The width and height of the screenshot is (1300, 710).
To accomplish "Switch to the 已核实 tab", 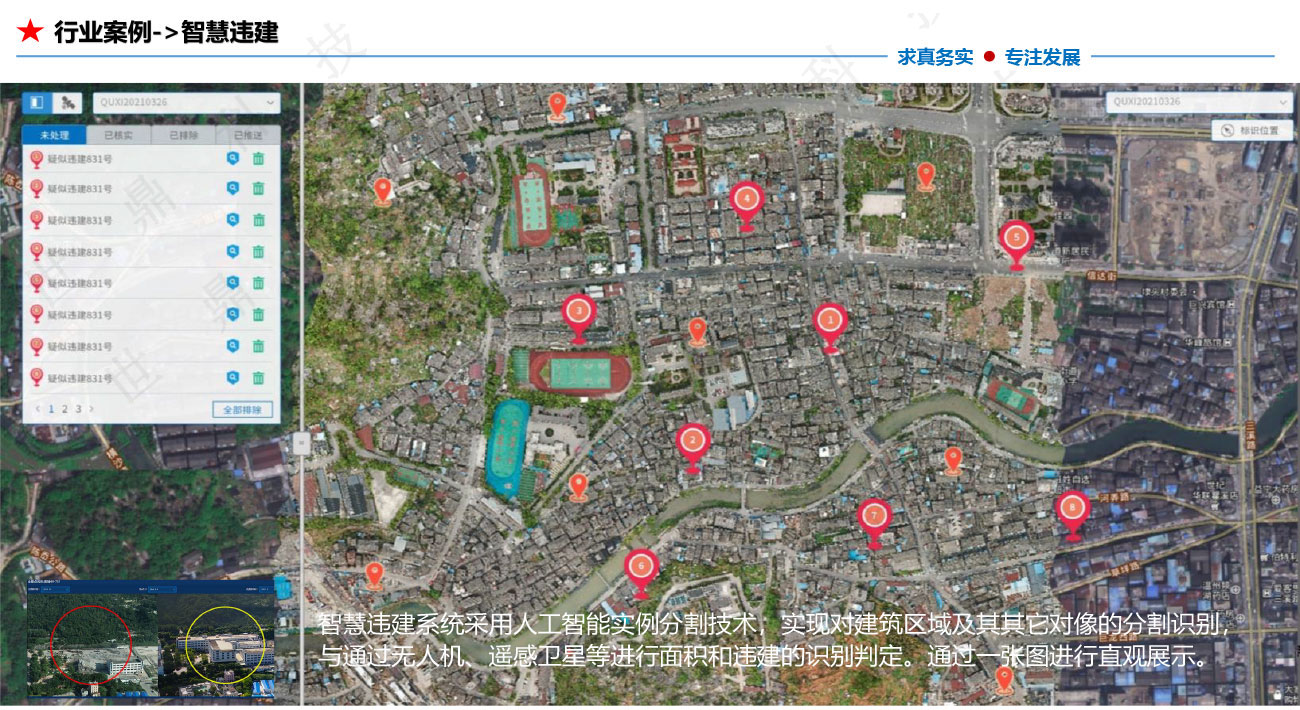I will pos(118,135).
